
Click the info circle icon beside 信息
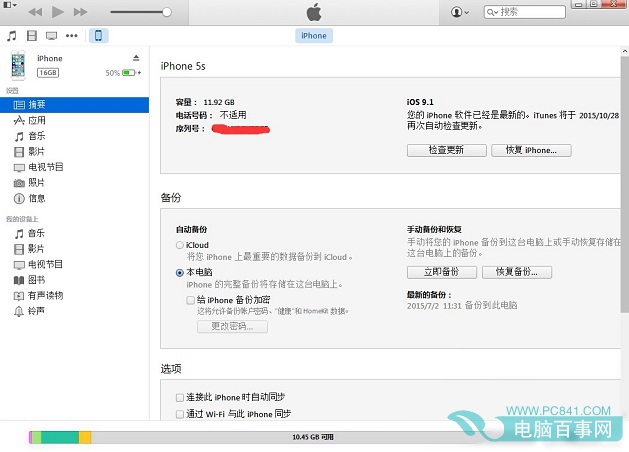point(19,199)
